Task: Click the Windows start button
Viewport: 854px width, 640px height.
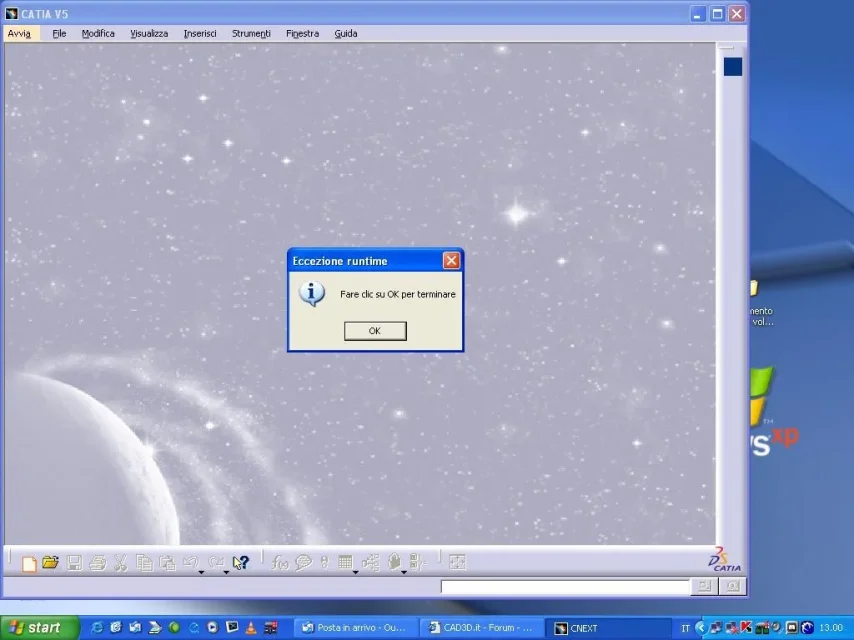Action: (39, 627)
